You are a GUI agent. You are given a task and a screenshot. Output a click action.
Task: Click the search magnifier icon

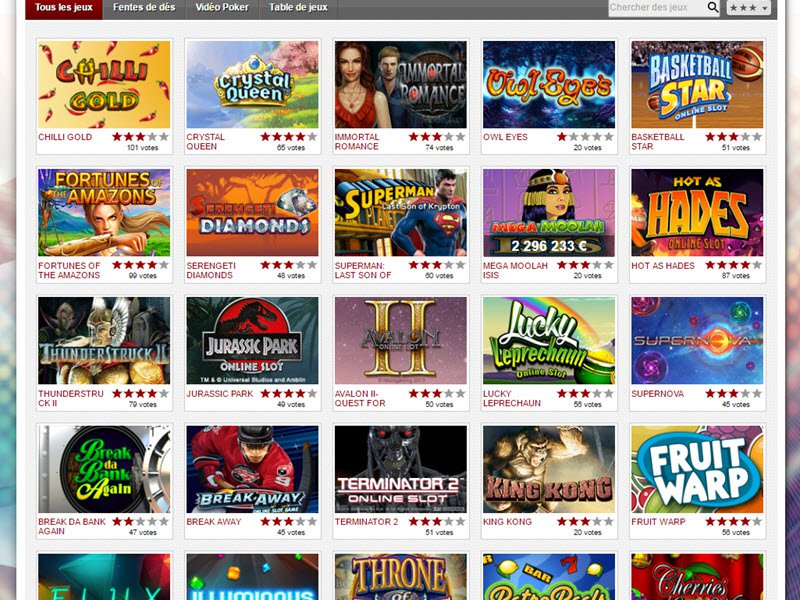713,7
